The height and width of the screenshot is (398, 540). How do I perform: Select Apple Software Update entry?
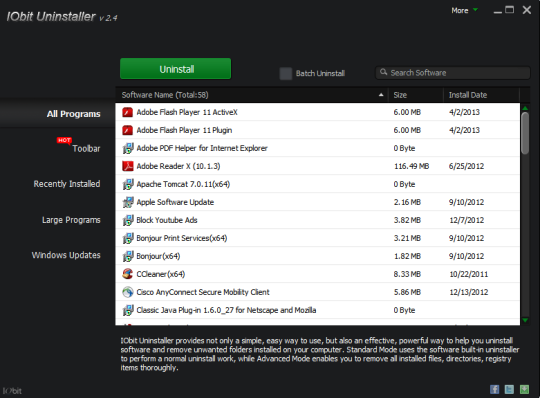pos(317,202)
